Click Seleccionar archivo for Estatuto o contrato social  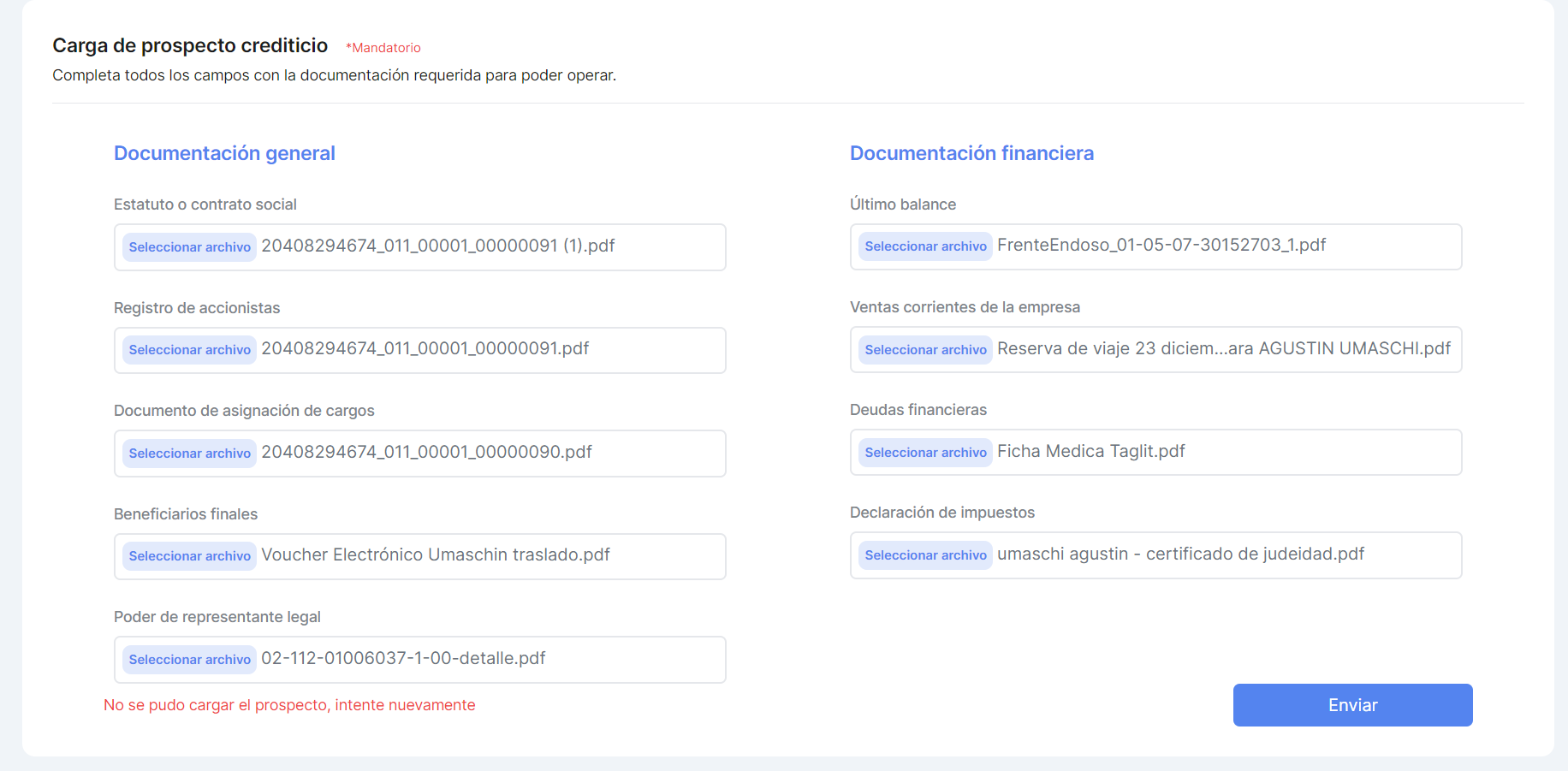189,247
